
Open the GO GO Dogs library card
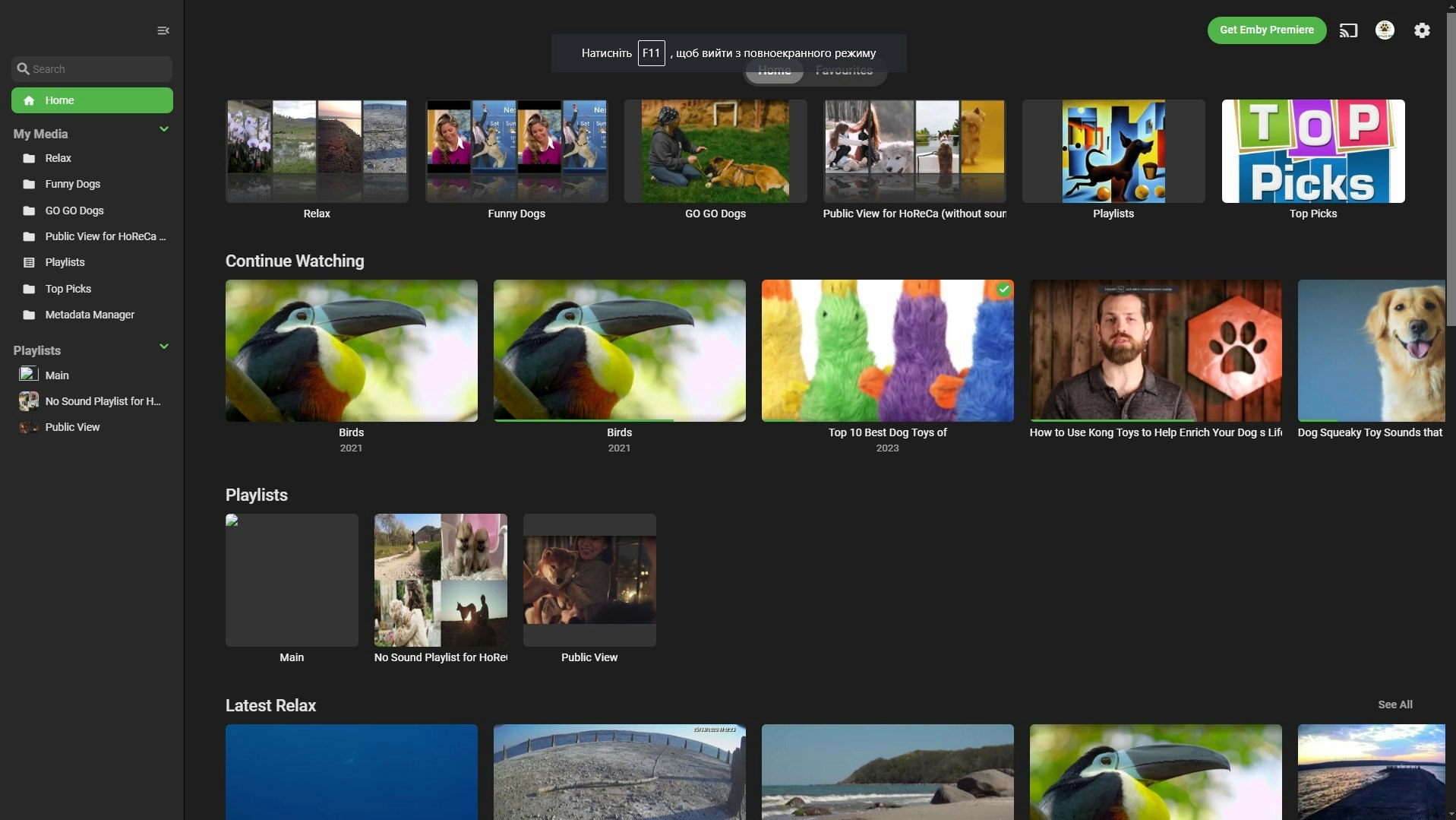[x=715, y=151]
